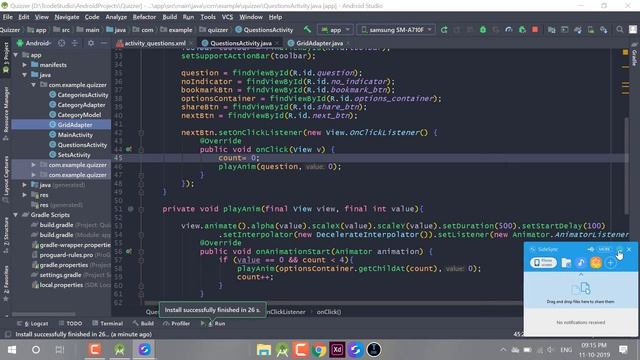Click Windows Start button
Viewport: 640px width, 360px height.
12,350
